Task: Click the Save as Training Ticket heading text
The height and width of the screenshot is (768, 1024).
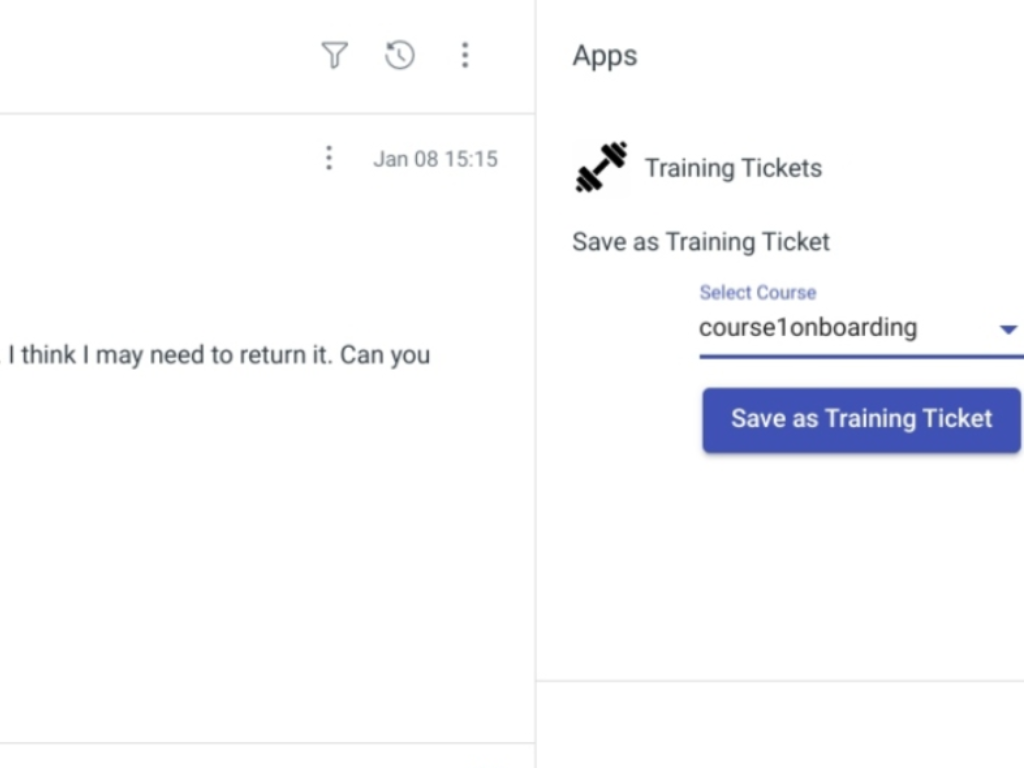Action: coord(701,242)
